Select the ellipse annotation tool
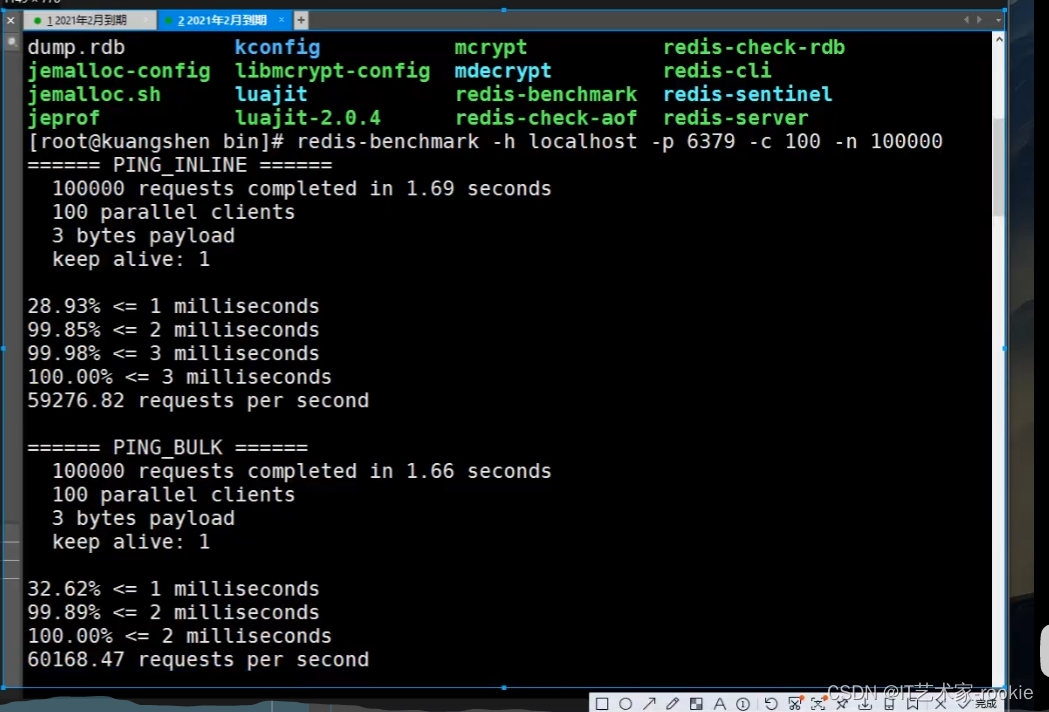1049x712 pixels. [x=626, y=703]
